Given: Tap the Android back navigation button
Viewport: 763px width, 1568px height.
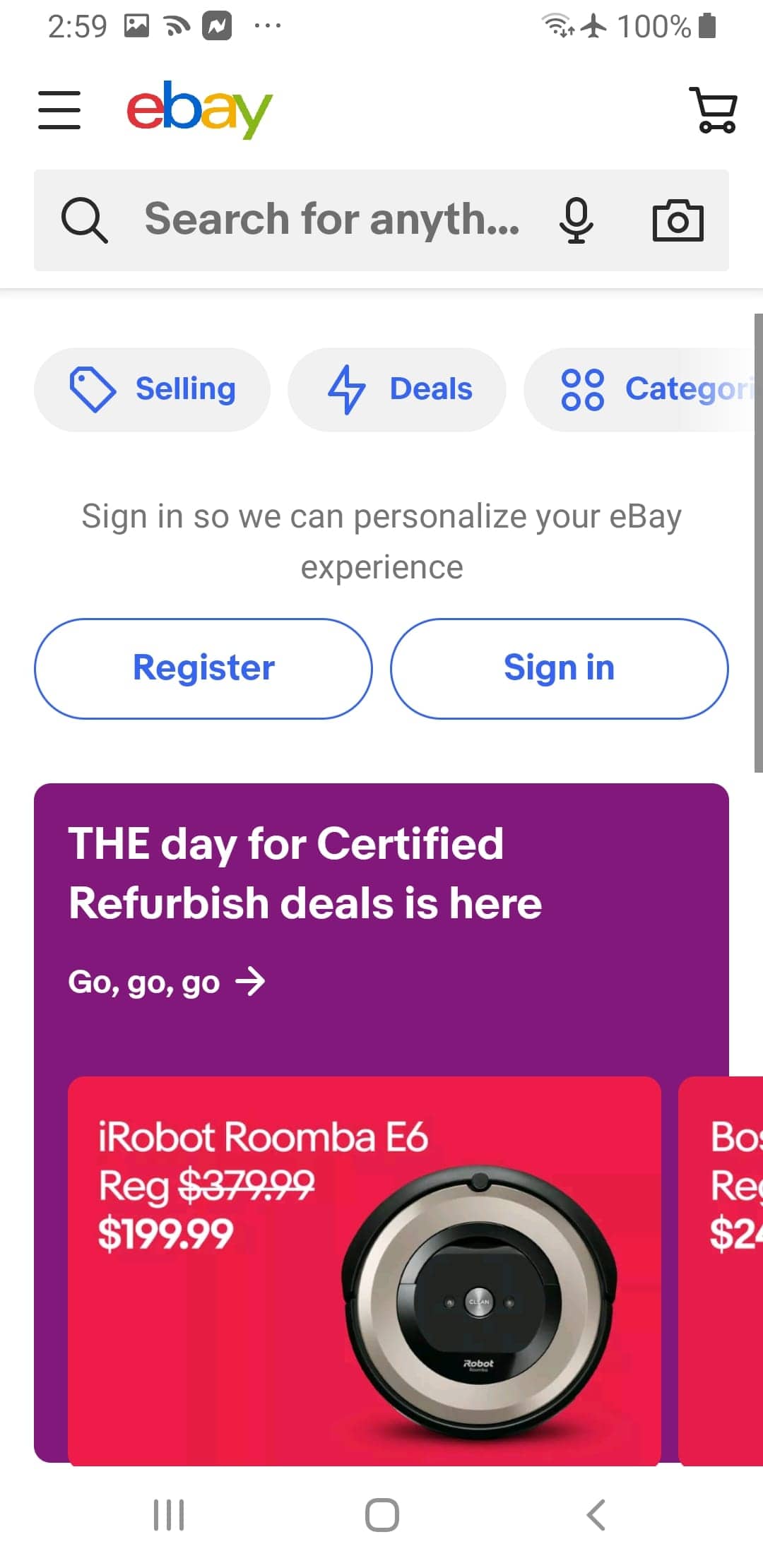Looking at the screenshot, I should click(x=596, y=1514).
